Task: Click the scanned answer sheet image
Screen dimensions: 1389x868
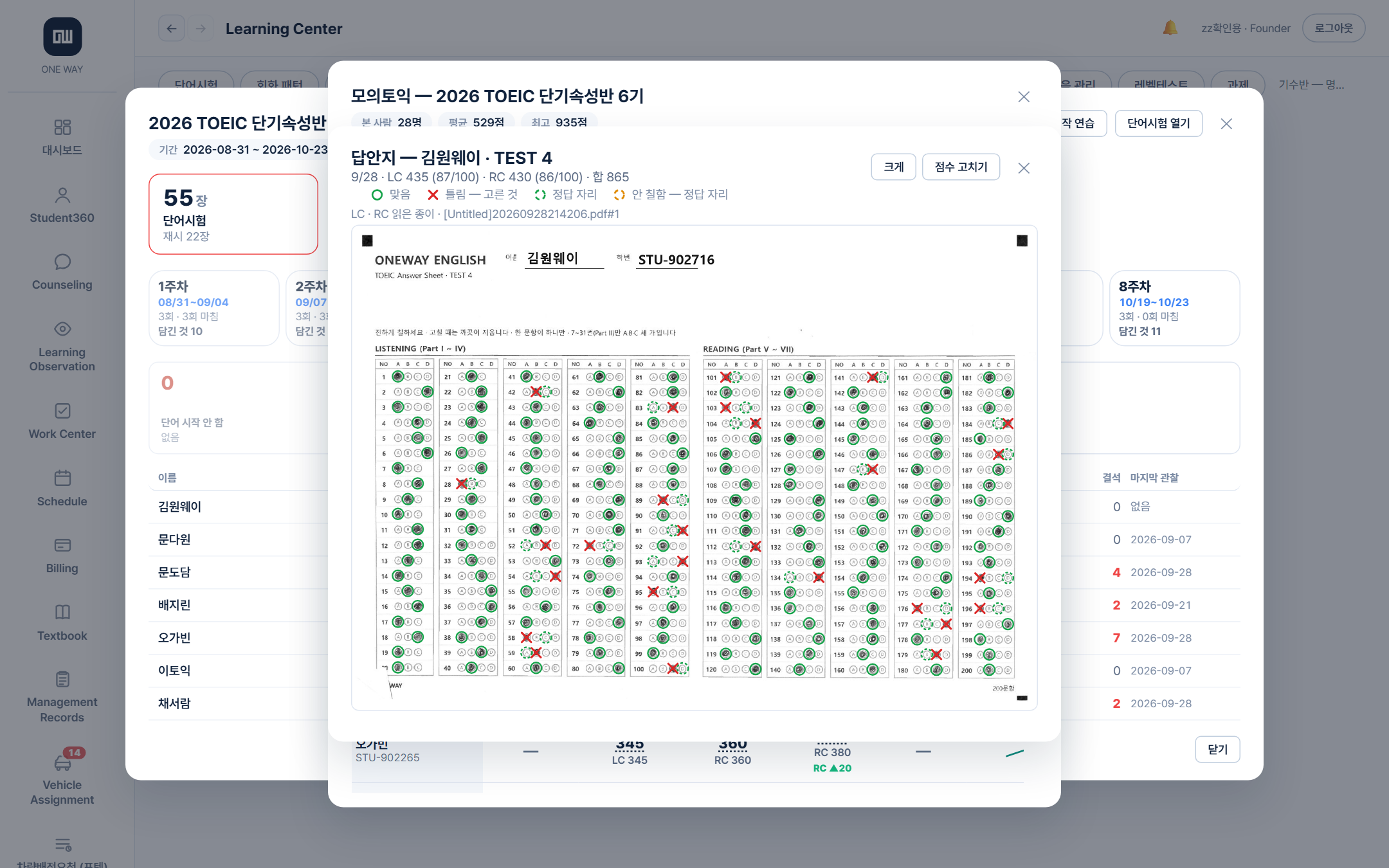Action: tap(694, 467)
